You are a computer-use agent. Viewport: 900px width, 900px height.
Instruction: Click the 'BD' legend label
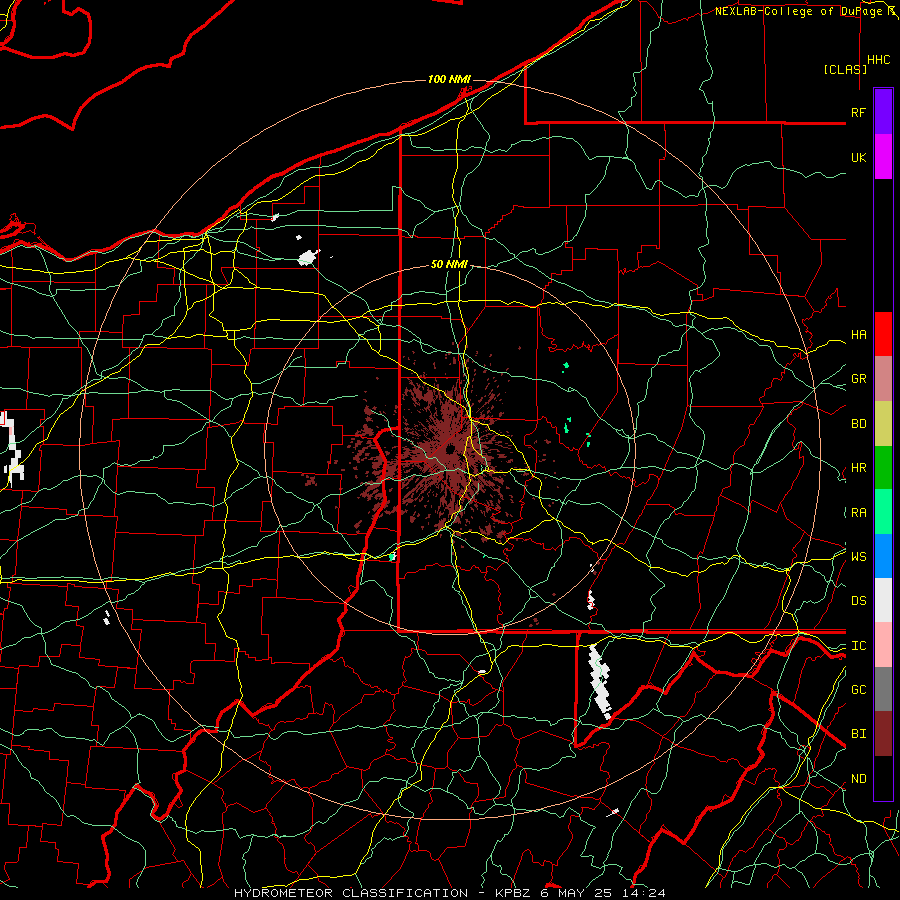(x=858, y=424)
